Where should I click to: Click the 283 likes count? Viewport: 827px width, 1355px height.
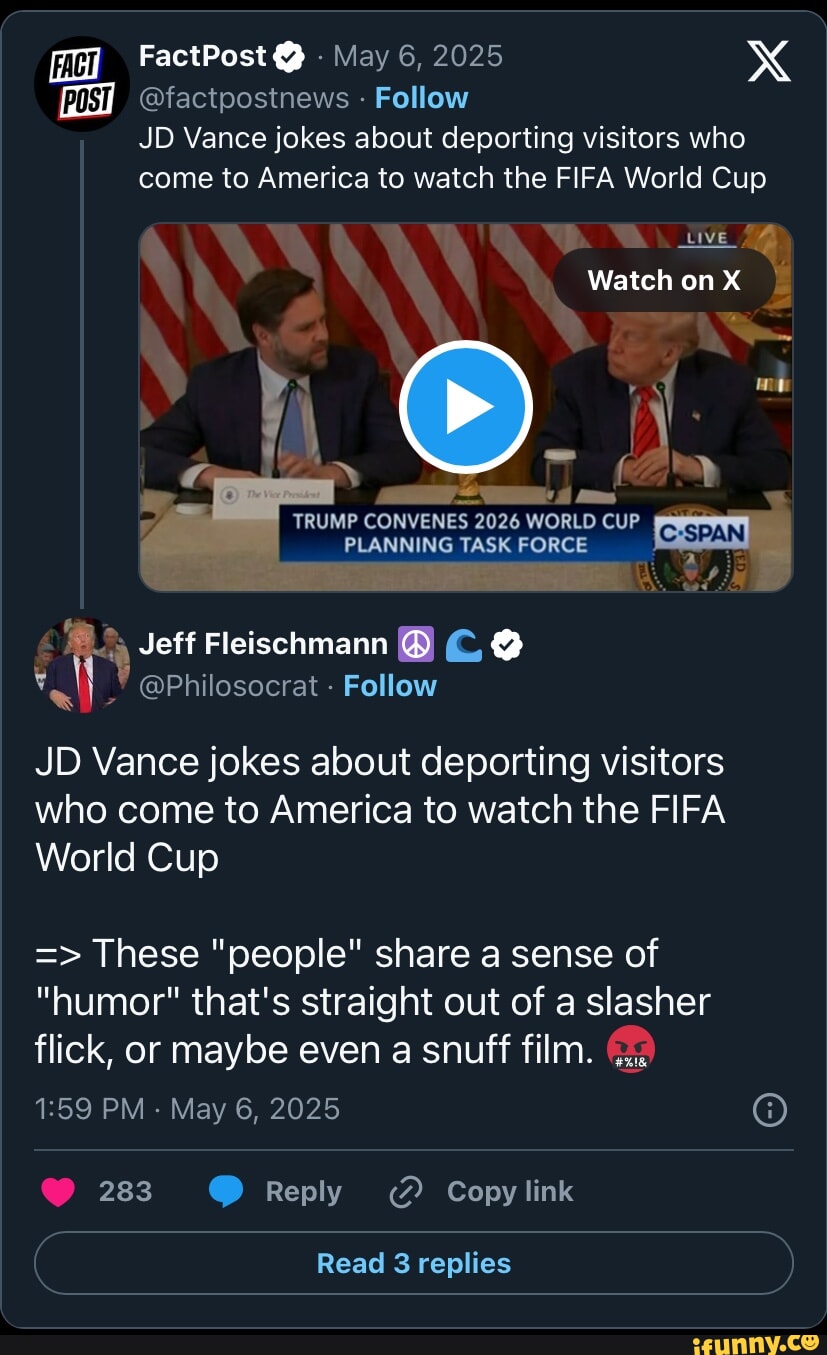click(x=127, y=1191)
